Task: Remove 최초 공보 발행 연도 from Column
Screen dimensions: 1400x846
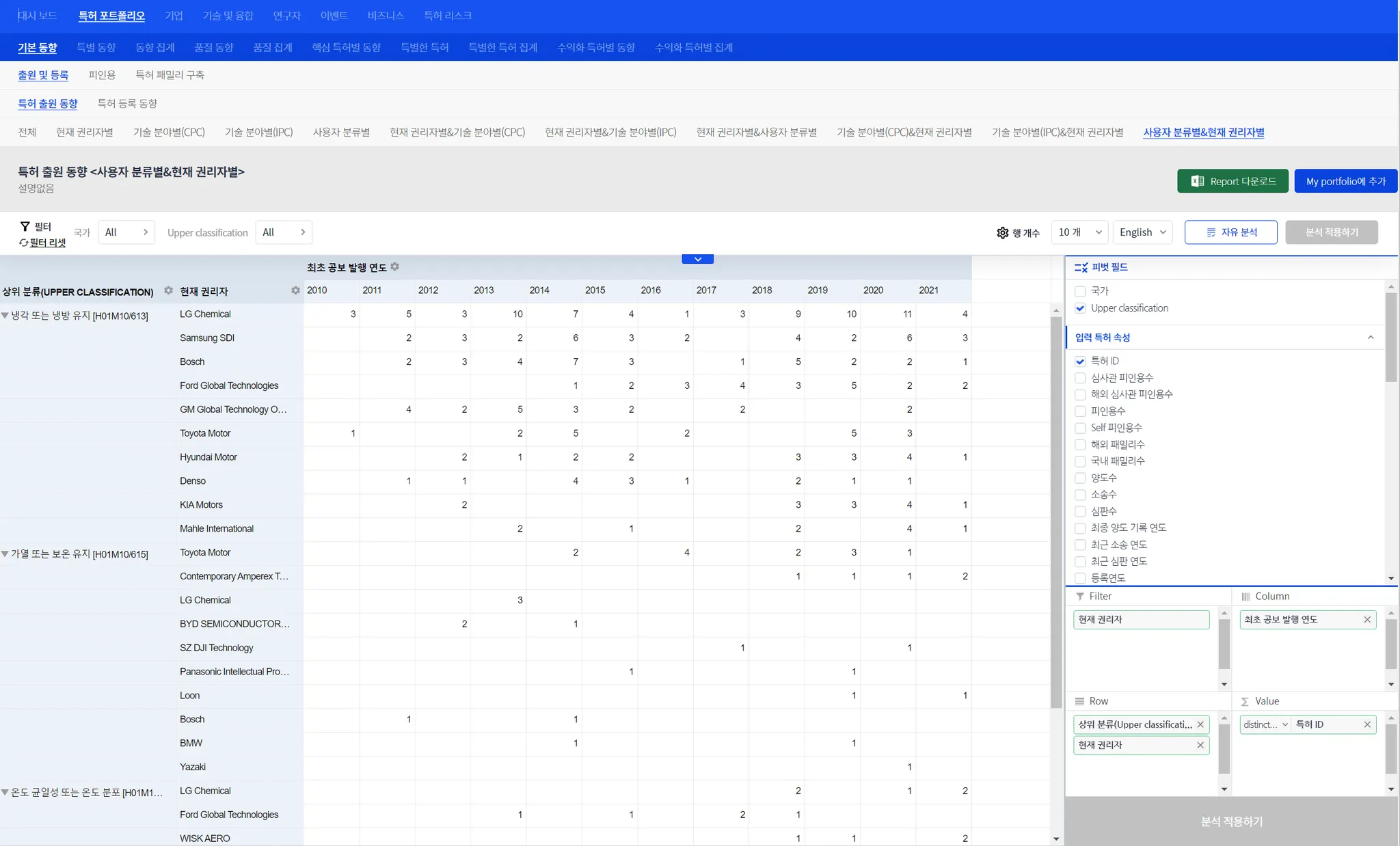Action: tap(1367, 620)
